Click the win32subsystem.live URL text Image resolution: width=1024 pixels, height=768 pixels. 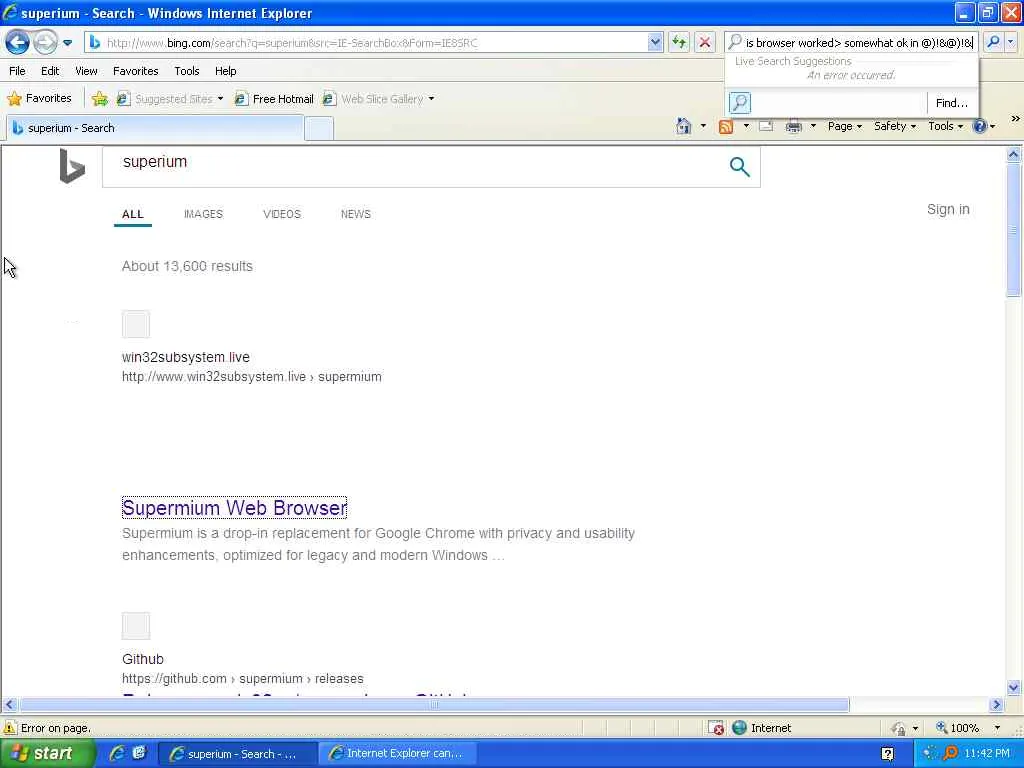[x=251, y=377]
